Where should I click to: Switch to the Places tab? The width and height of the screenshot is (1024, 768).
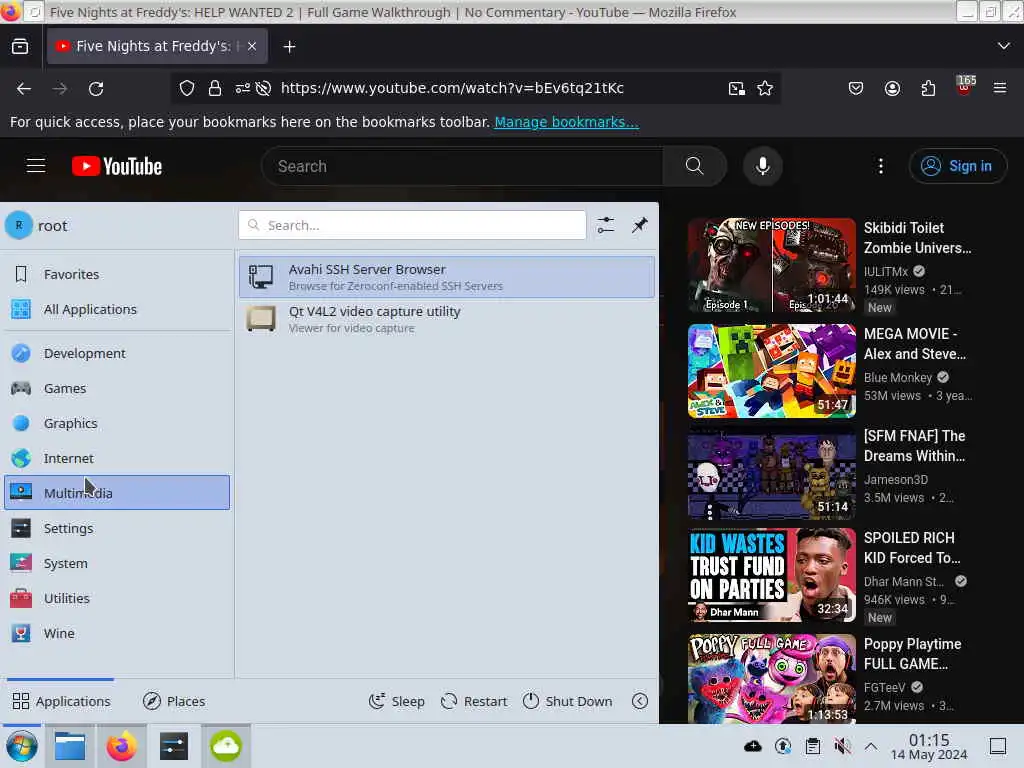pyautogui.click(x=174, y=701)
